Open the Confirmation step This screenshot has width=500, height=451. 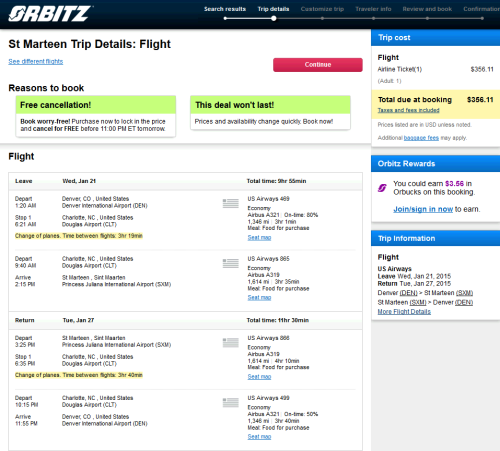click(482, 9)
